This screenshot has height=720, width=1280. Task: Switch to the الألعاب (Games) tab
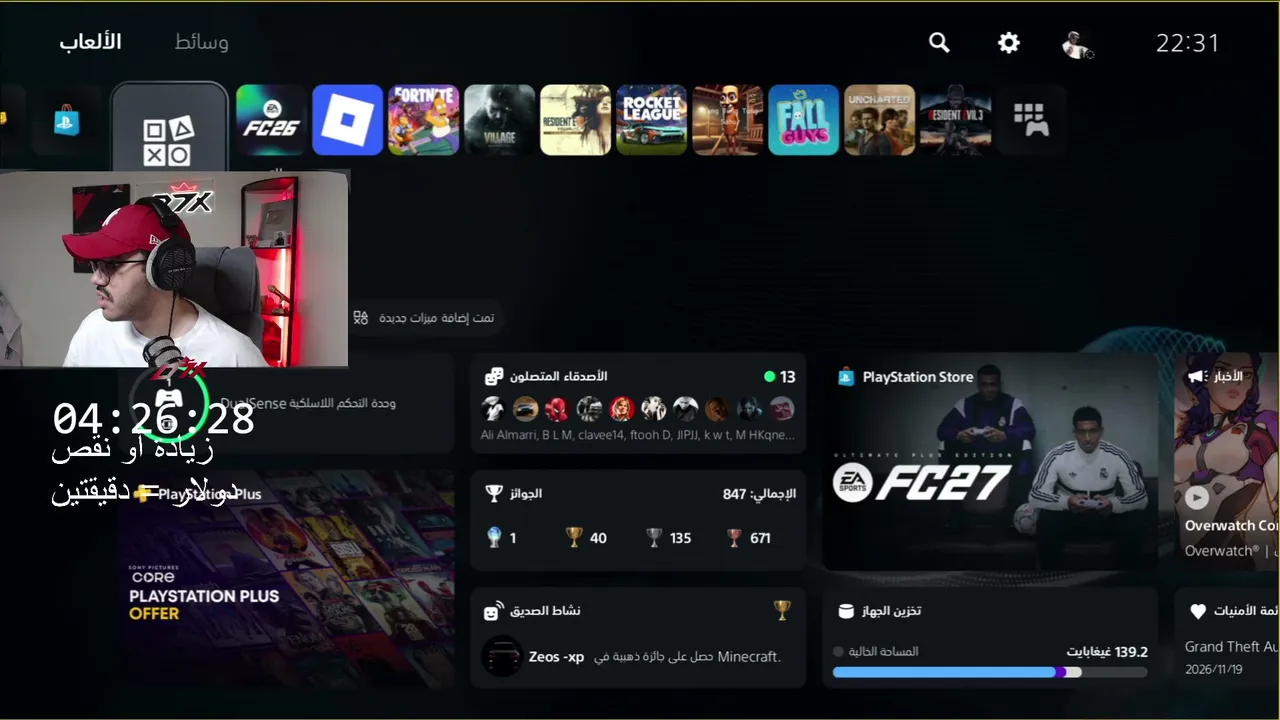(90, 42)
